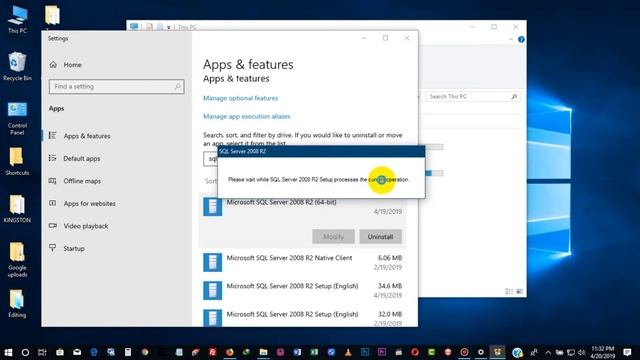Image resolution: width=640 pixels, height=360 pixels.
Task: Show hidden system tray icons
Action: pos(548,352)
